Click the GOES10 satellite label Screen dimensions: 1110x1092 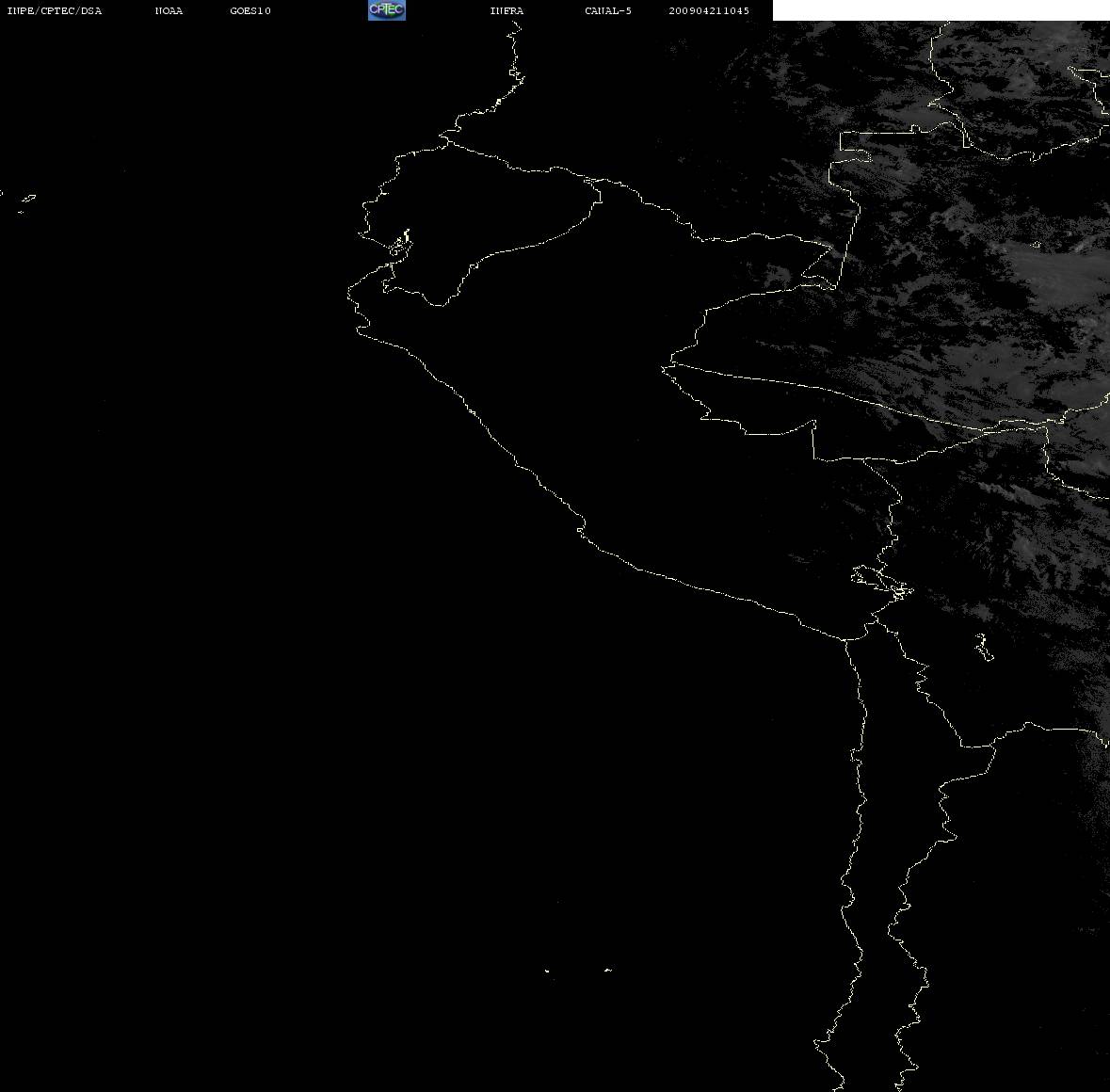pyautogui.click(x=250, y=10)
